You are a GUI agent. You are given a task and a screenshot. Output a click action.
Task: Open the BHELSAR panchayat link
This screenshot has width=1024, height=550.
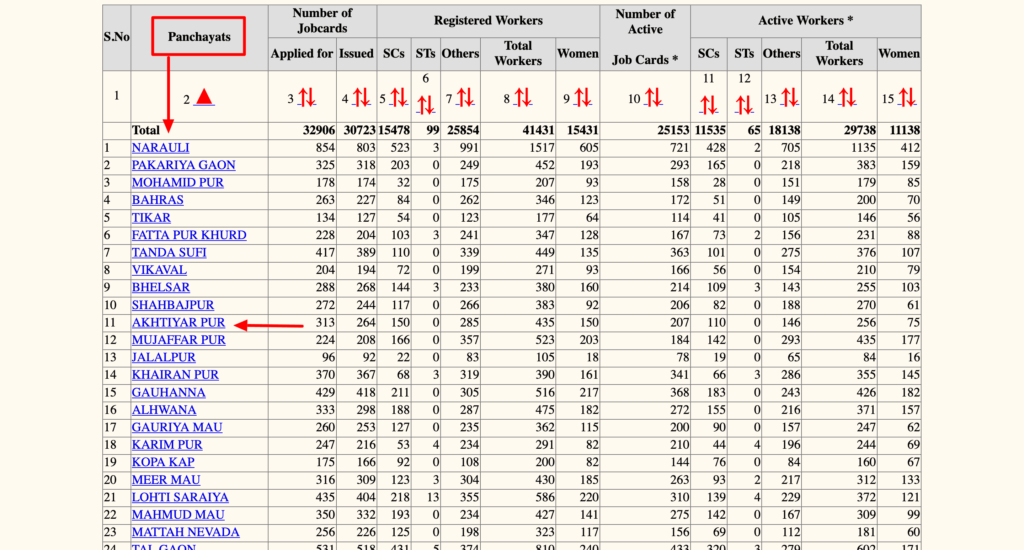[x=160, y=288]
